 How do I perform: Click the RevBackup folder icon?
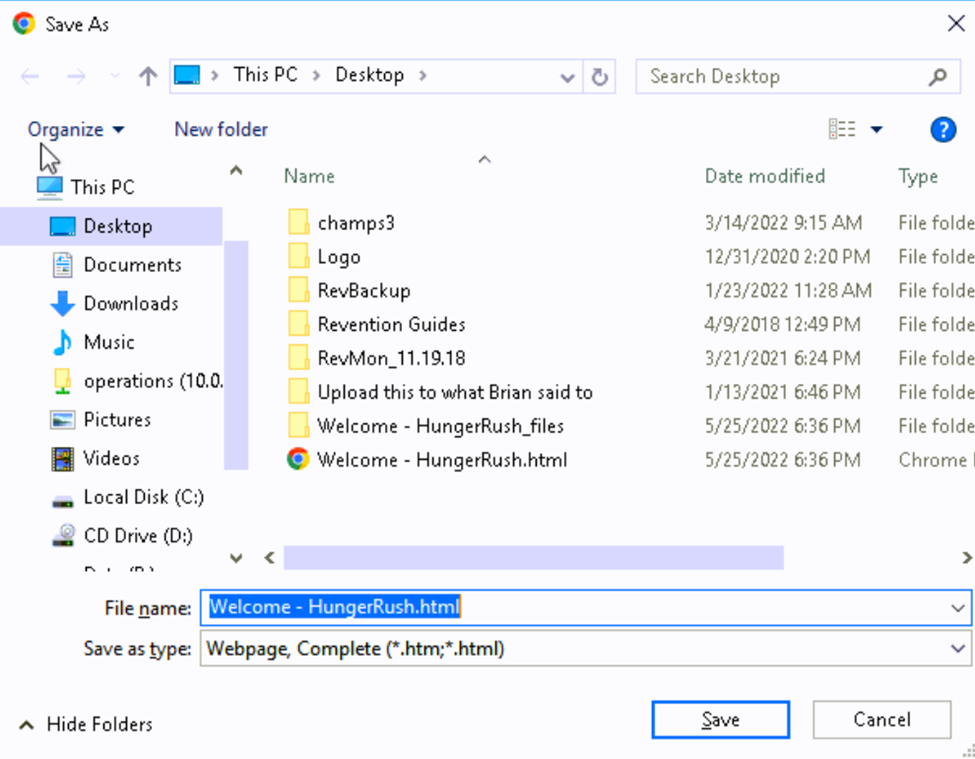pyautogui.click(x=298, y=290)
